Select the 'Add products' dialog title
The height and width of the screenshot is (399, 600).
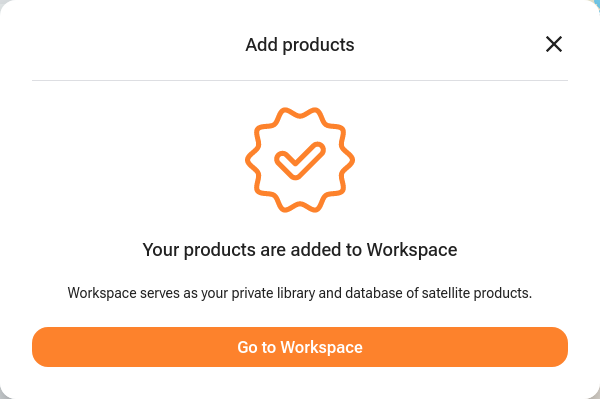coord(300,45)
